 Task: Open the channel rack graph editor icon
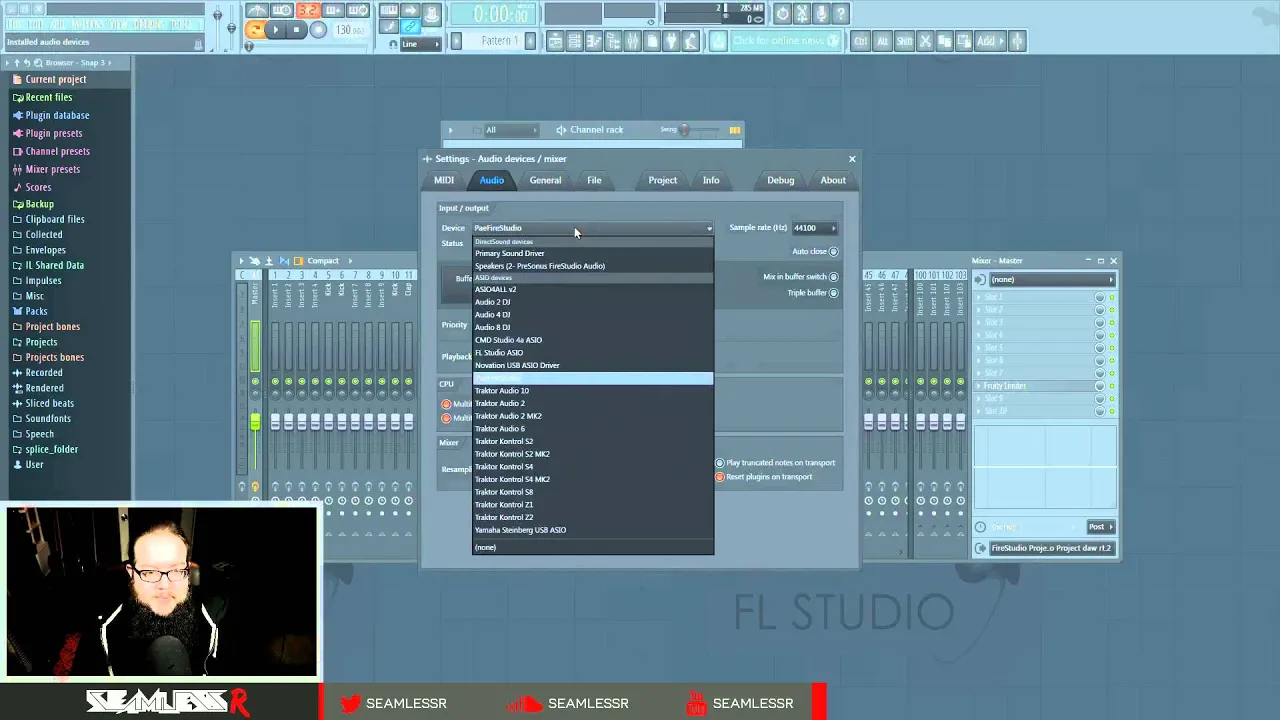coord(735,129)
